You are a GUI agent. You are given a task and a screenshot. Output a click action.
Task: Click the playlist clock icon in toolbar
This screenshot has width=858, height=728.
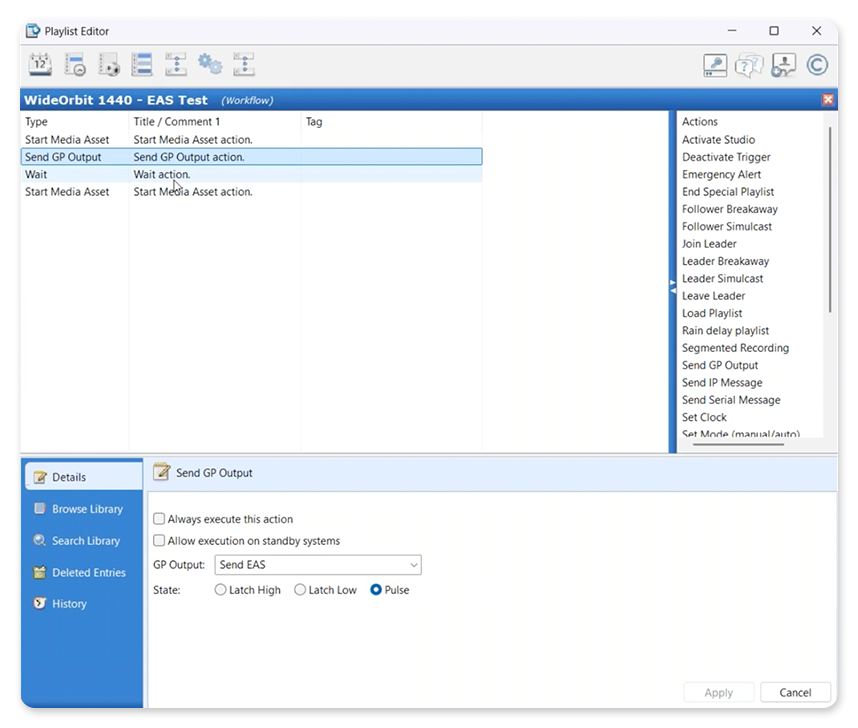point(74,65)
